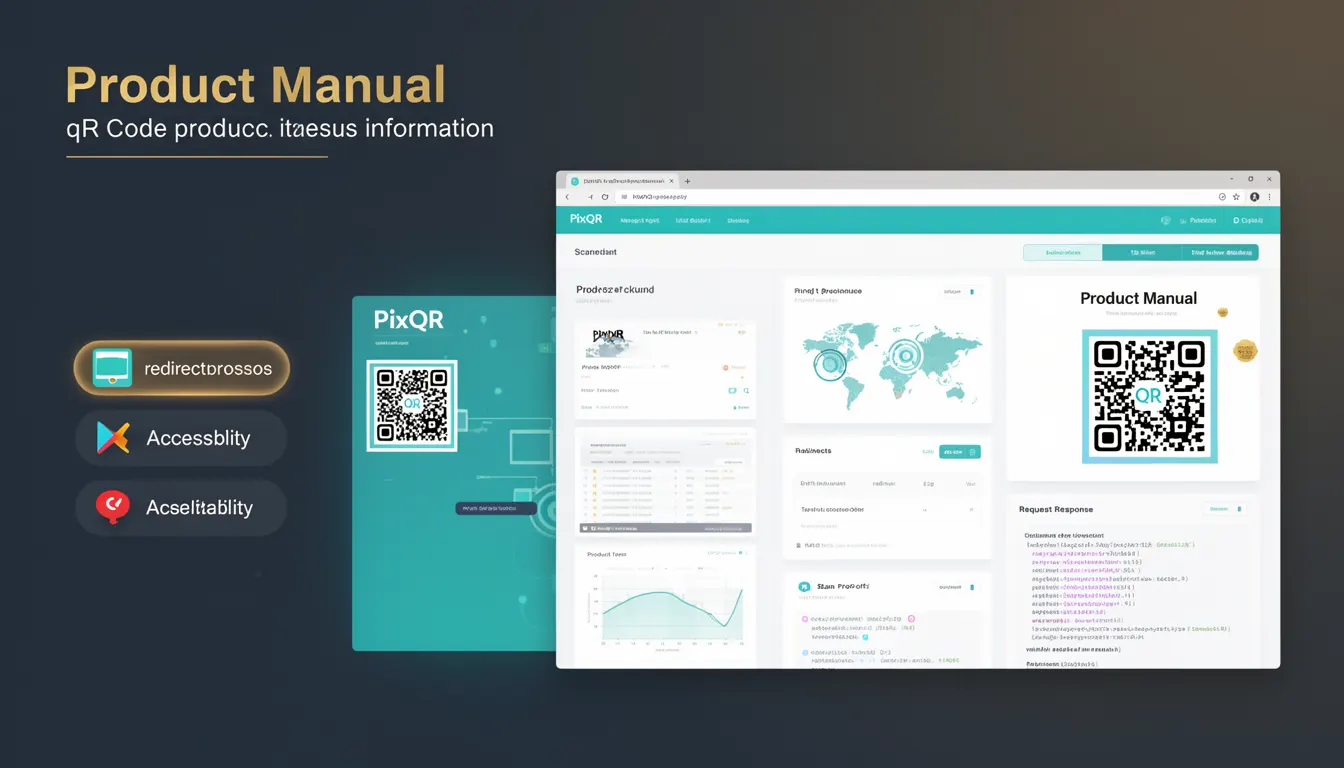Click the colorful triangle icon beside Accessblity

click(x=112, y=438)
